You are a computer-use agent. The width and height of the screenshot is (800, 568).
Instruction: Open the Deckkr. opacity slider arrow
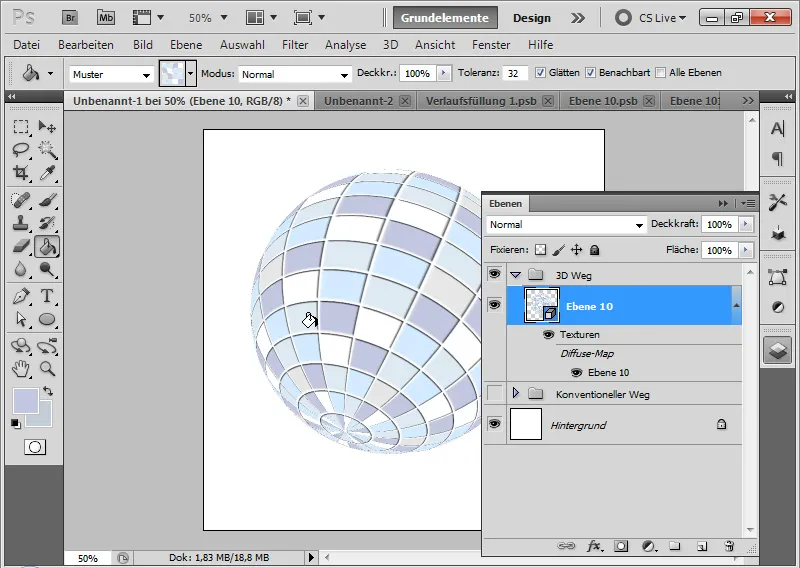coord(444,73)
